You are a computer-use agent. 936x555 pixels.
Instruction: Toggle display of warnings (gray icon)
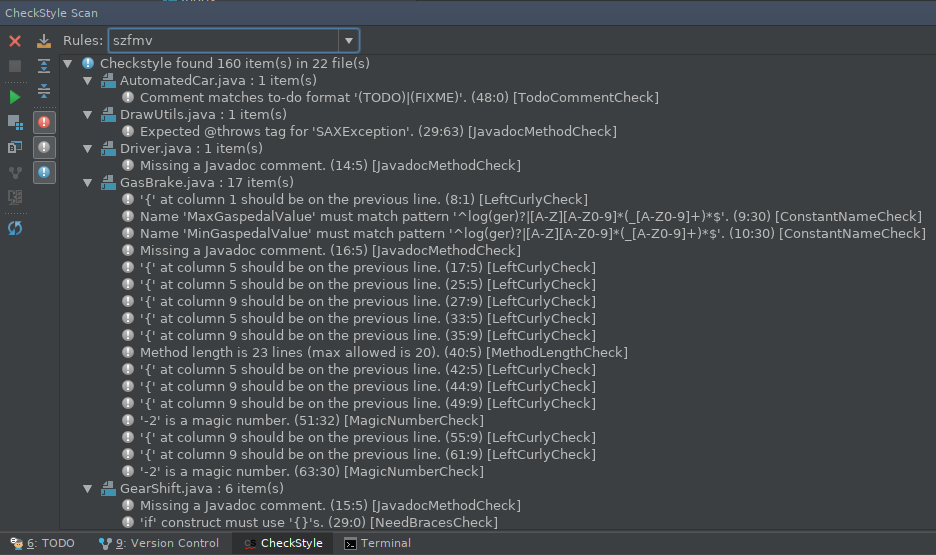coord(45,147)
